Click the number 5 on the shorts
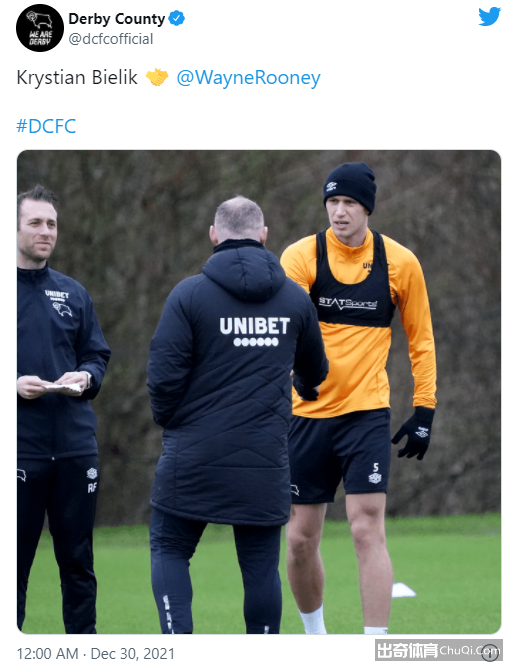This screenshot has width=513, height=671. 375,467
